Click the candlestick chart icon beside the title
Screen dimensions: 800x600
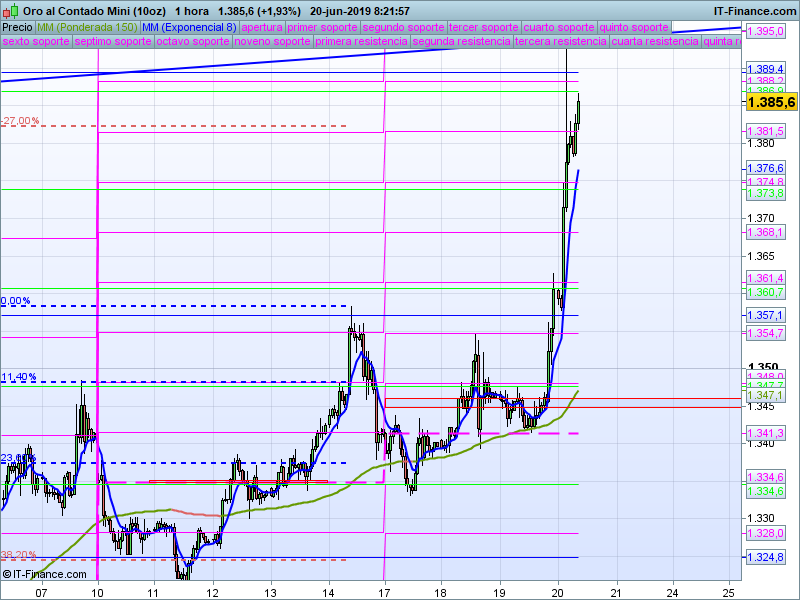(x=11, y=11)
